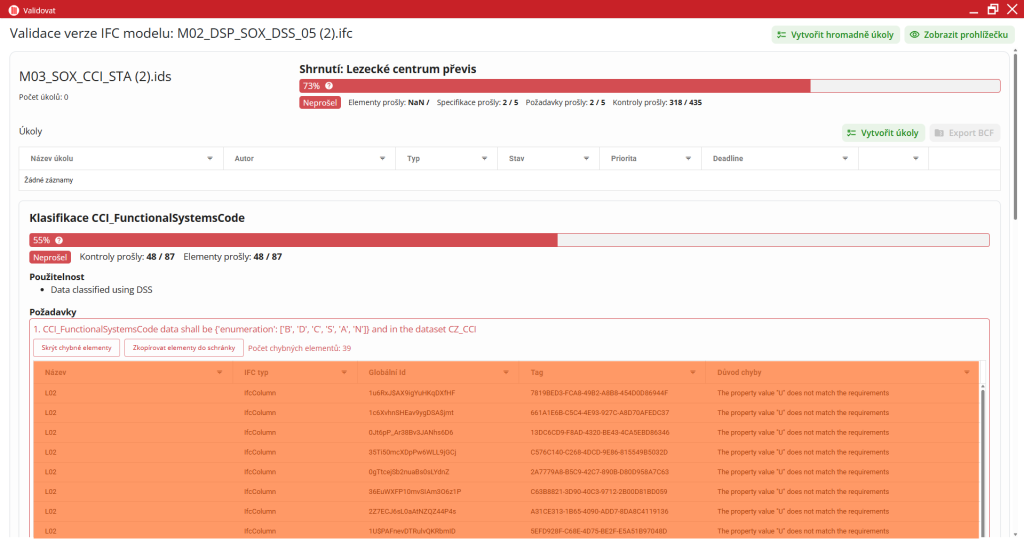Image resolution: width=1024 pixels, height=550 pixels.
Task: Expand filter dropdown for Důvod chyby column
Action: tap(967, 372)
